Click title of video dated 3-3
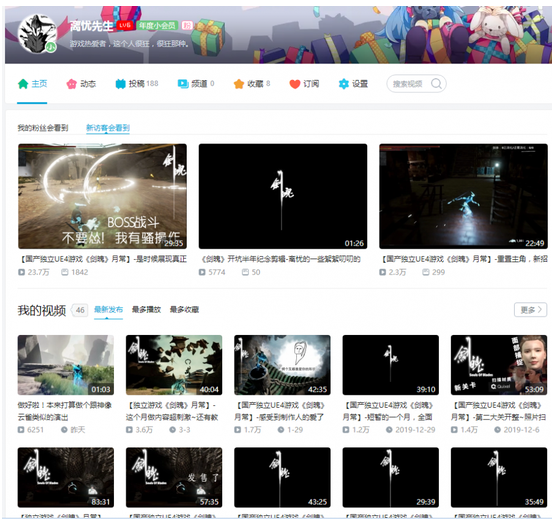 pyautogui.click(x=172, y=411)
